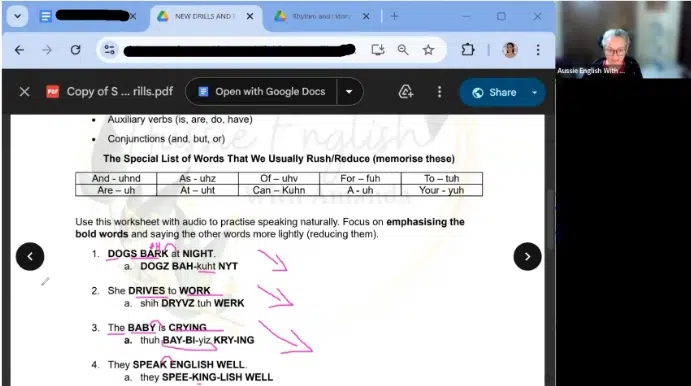This screenshot has height=386, width=691.
Task: Close the PDF preview with X
Action: tap(25, 92)
